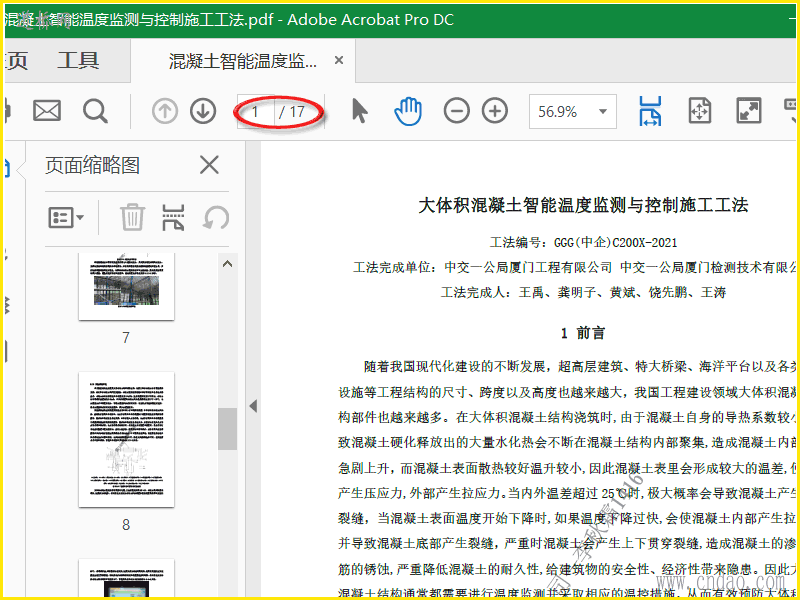Zoom in using the plus button
This screenshot has height=600, width=800.
pos(495,111)
